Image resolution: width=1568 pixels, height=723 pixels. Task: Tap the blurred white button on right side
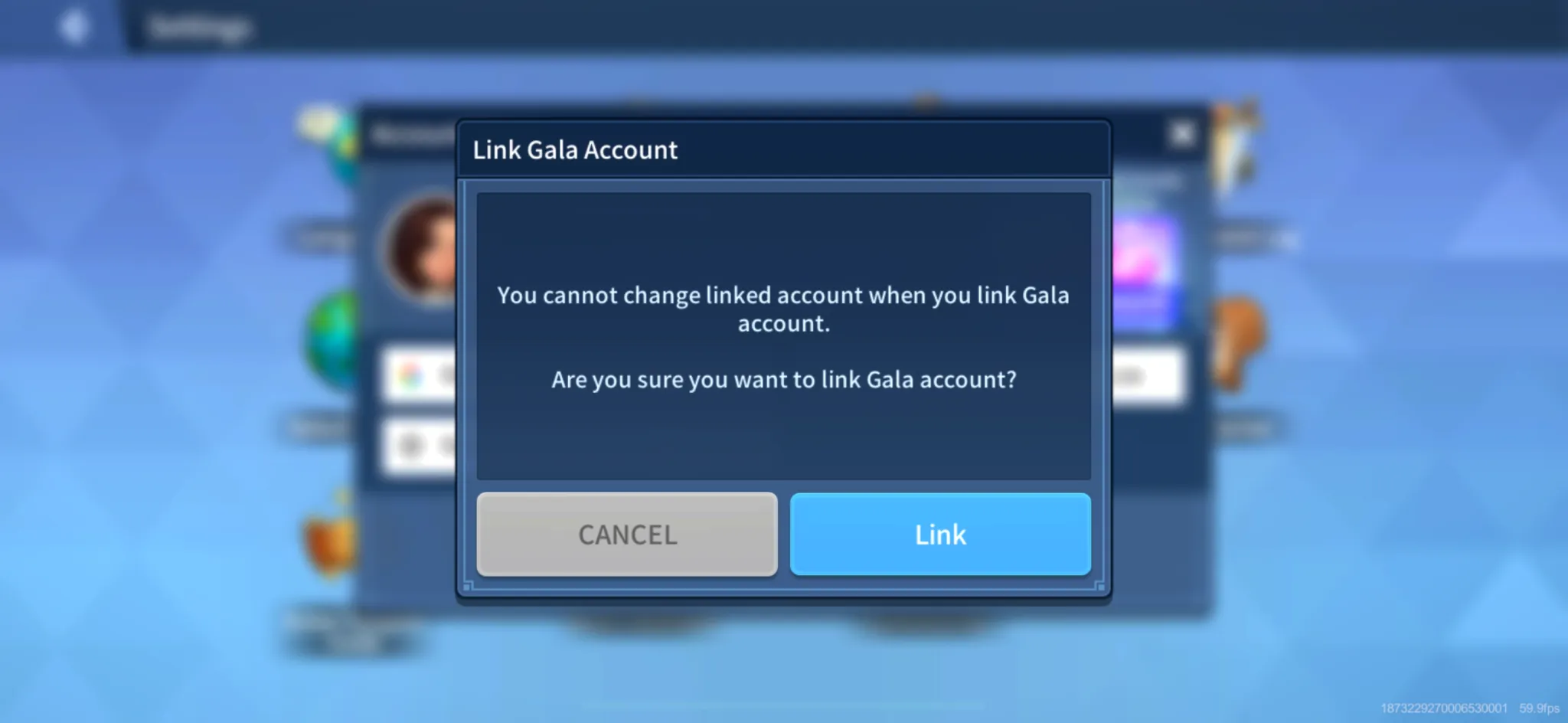(x=1146, y=375)
